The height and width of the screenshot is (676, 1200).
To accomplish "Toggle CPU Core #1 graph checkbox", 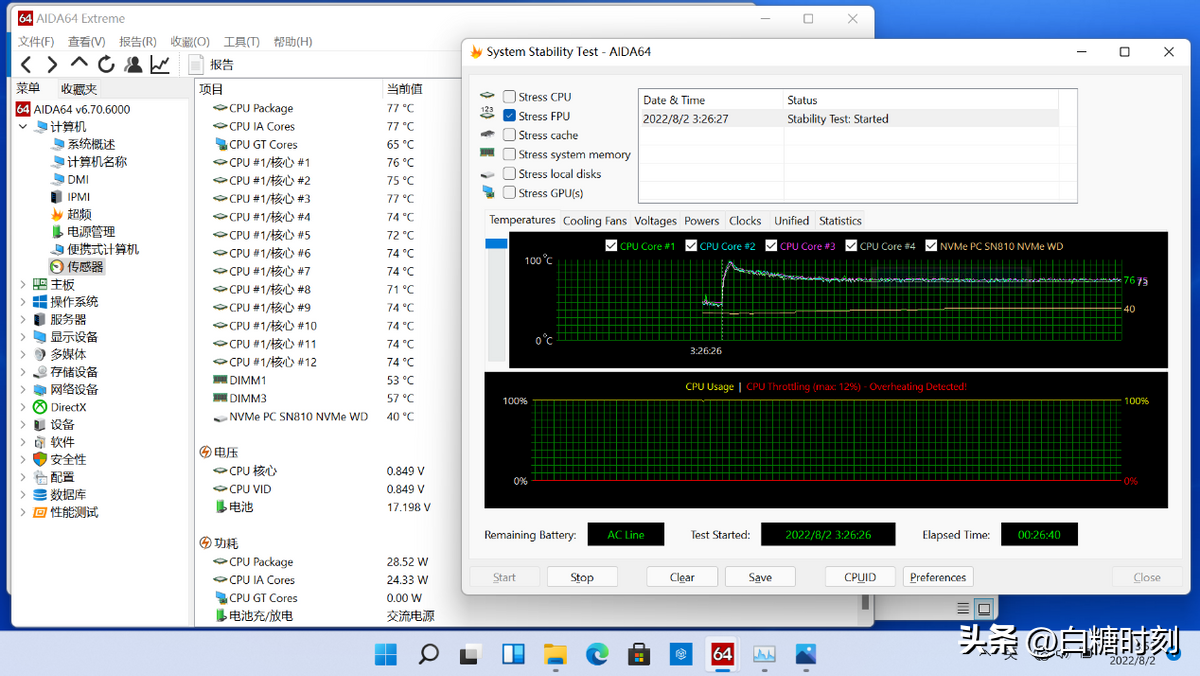I will 612,246.
